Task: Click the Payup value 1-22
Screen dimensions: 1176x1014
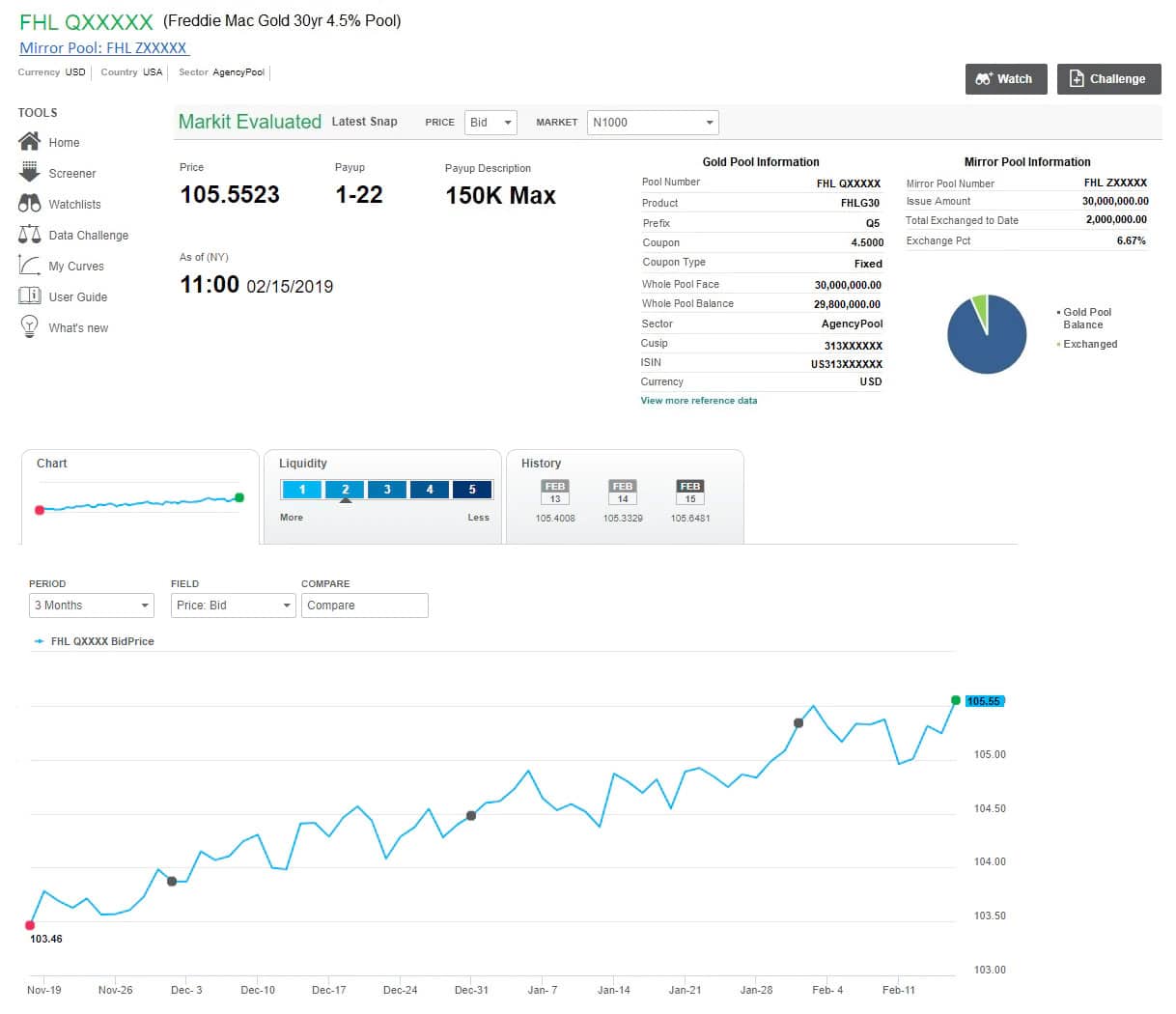Action: (x=359, y=194)
